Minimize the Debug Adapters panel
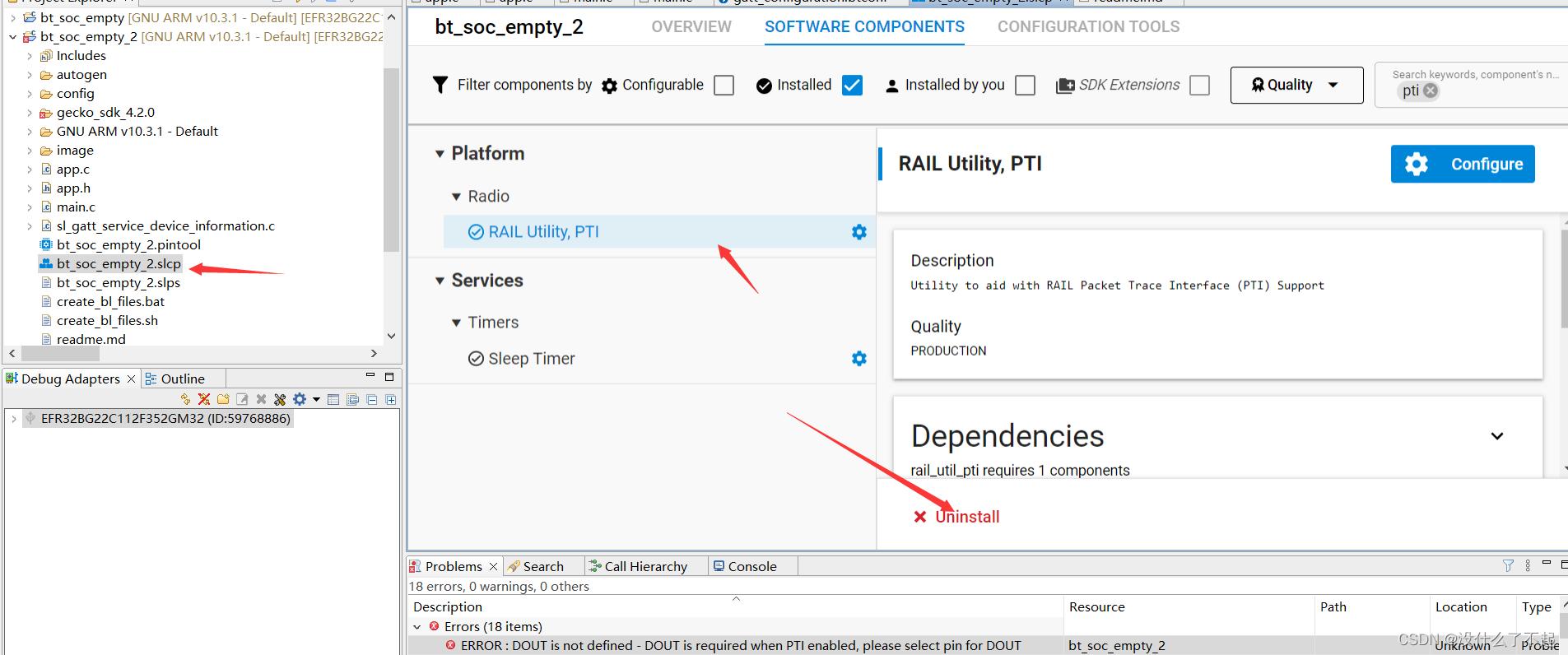 pos(370,375)
